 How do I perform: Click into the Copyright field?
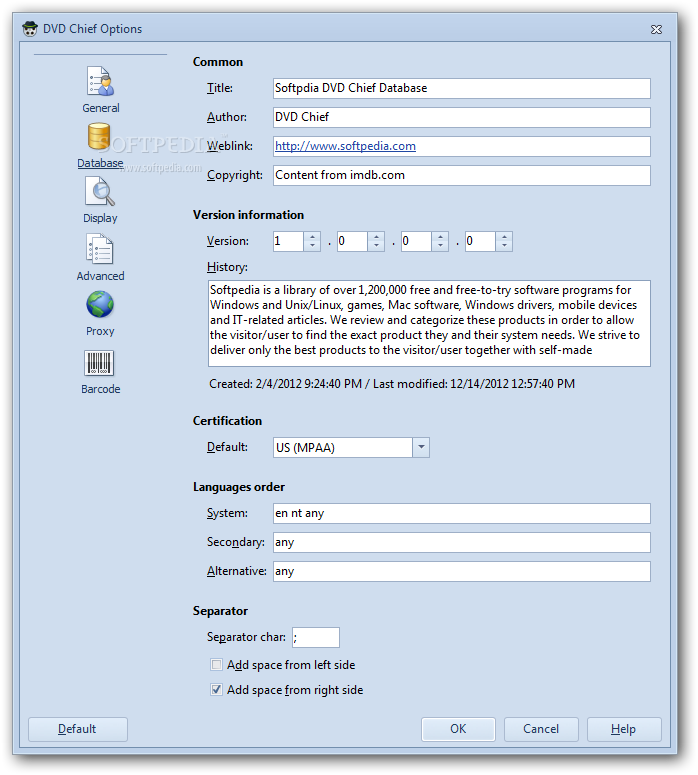coord(462,175)
